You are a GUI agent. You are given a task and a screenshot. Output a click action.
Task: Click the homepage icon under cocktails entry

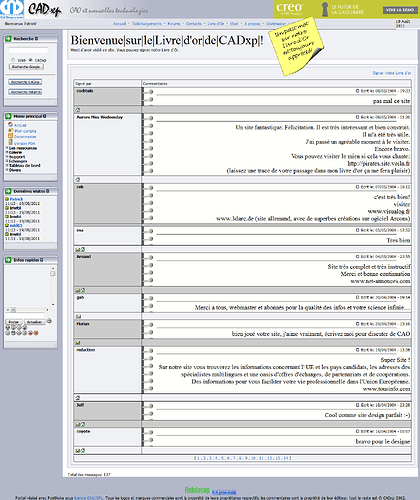(x=78, y=110)
